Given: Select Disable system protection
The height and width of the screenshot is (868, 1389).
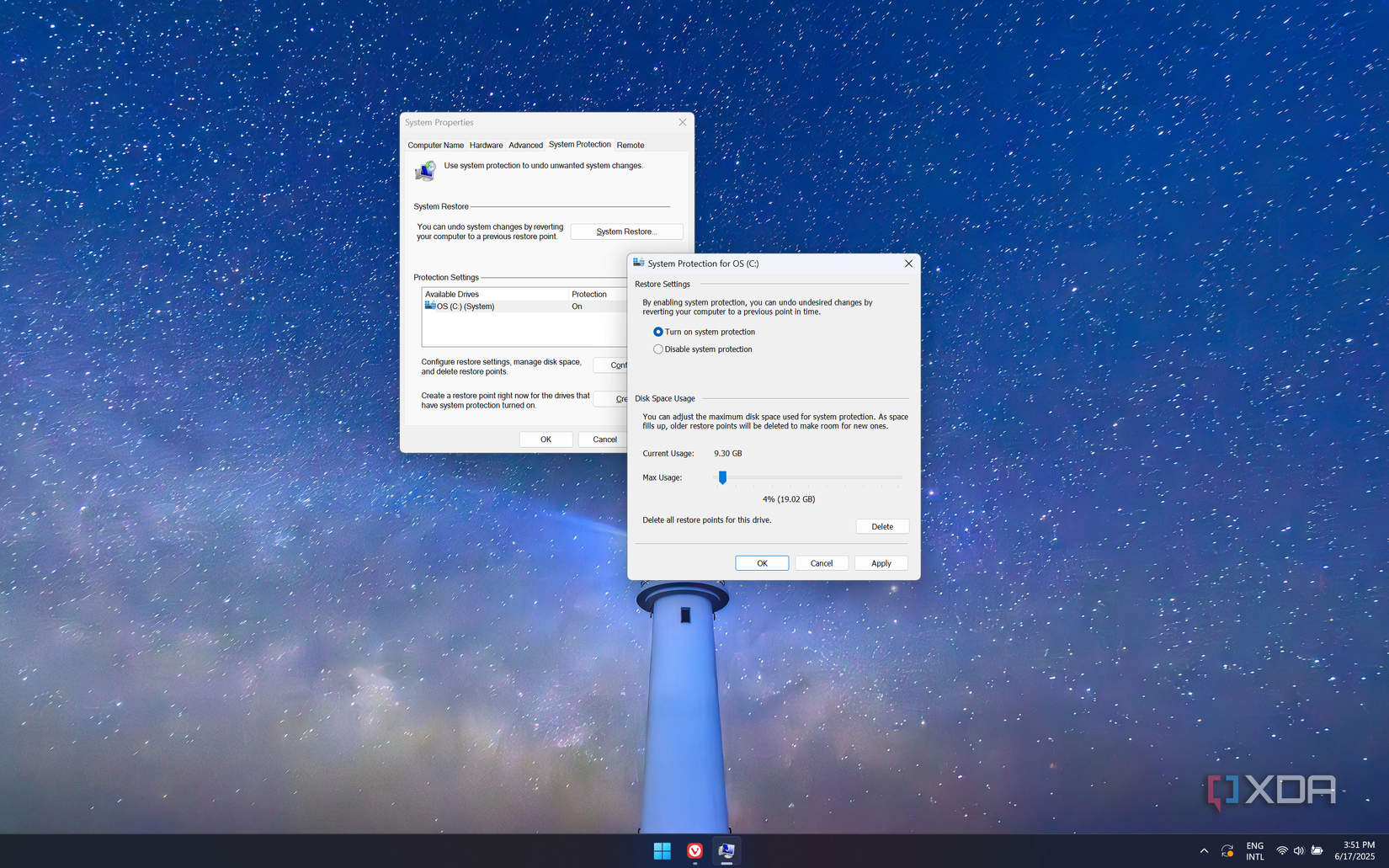Looking at the screenshot, I should [x=657, y=349].
